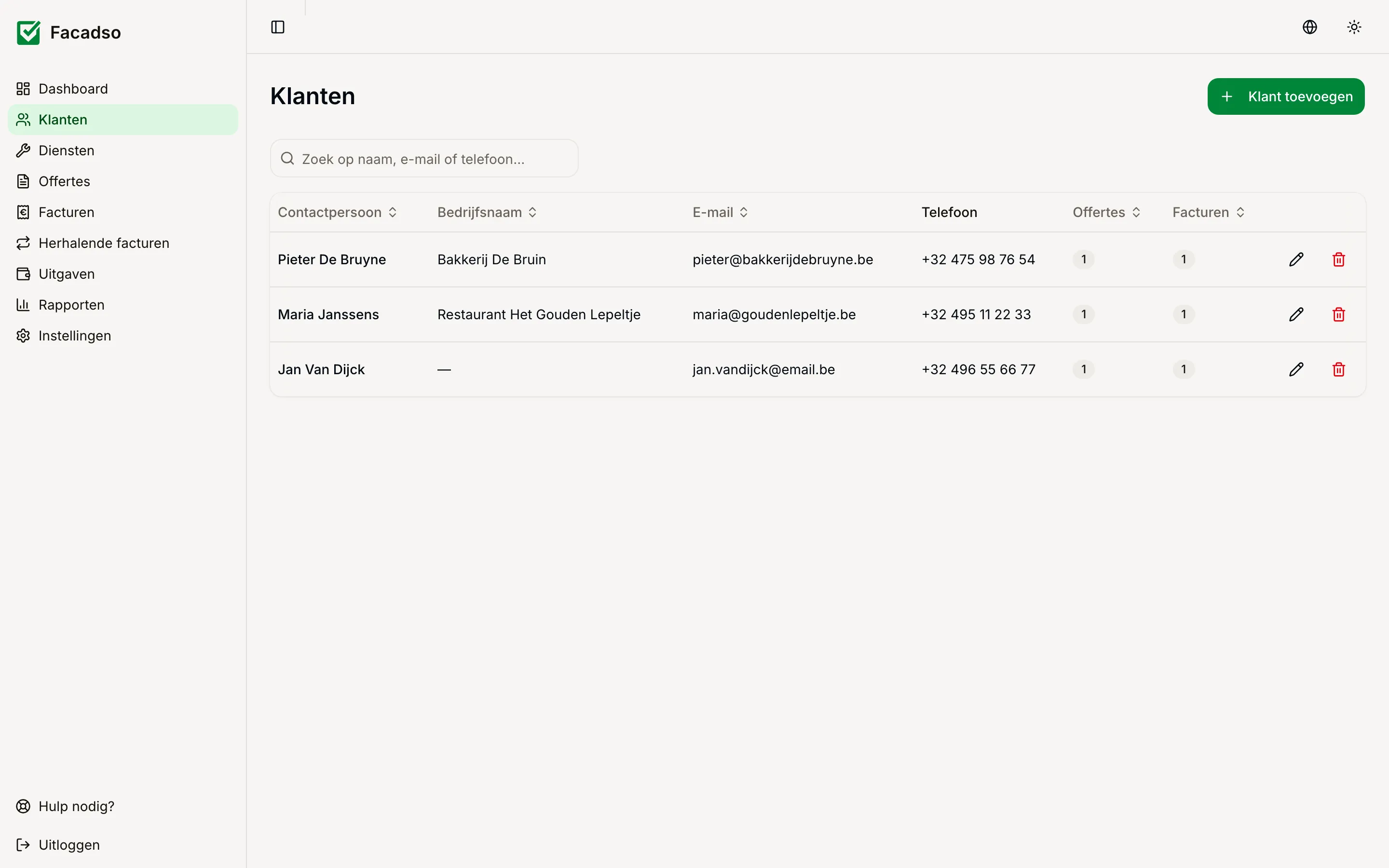Open the language globe icon

[x=1310, y=27]
